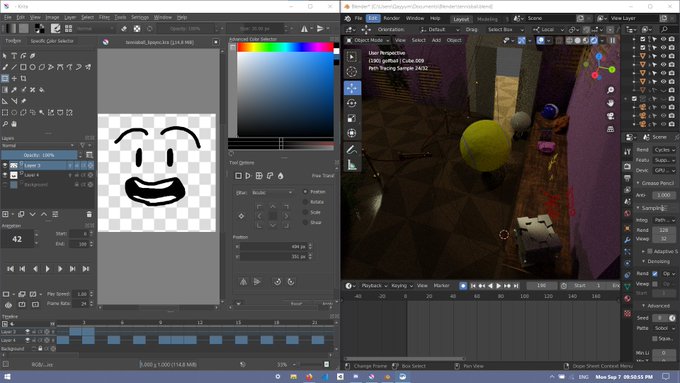Open Krita layer blending mode Normal dropdown
Image resolution: width=680 pixels, height=383 pixels.
[x=38, y=146]
